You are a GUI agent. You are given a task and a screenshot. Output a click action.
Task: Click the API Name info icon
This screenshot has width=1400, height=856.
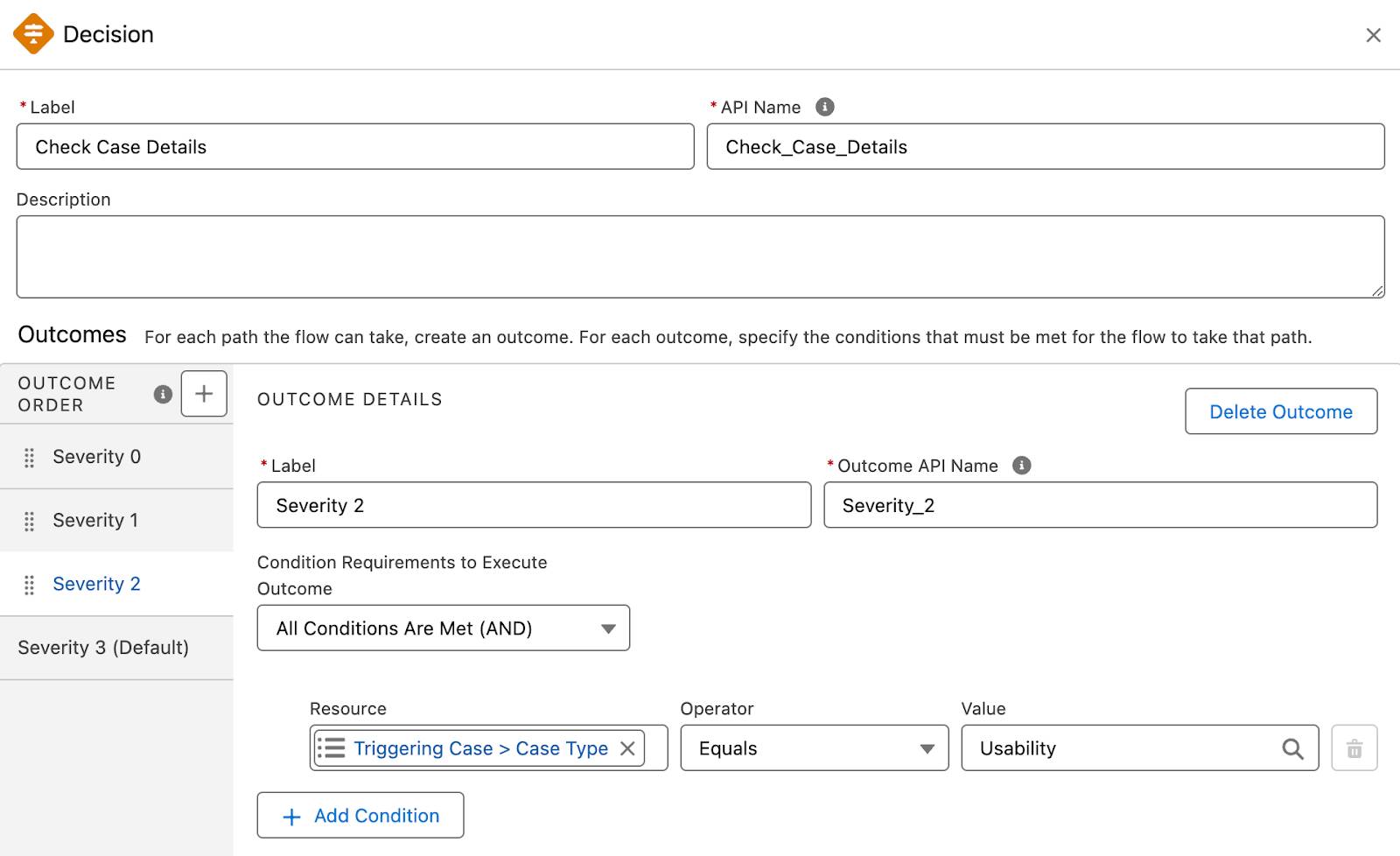coord(824,107)
